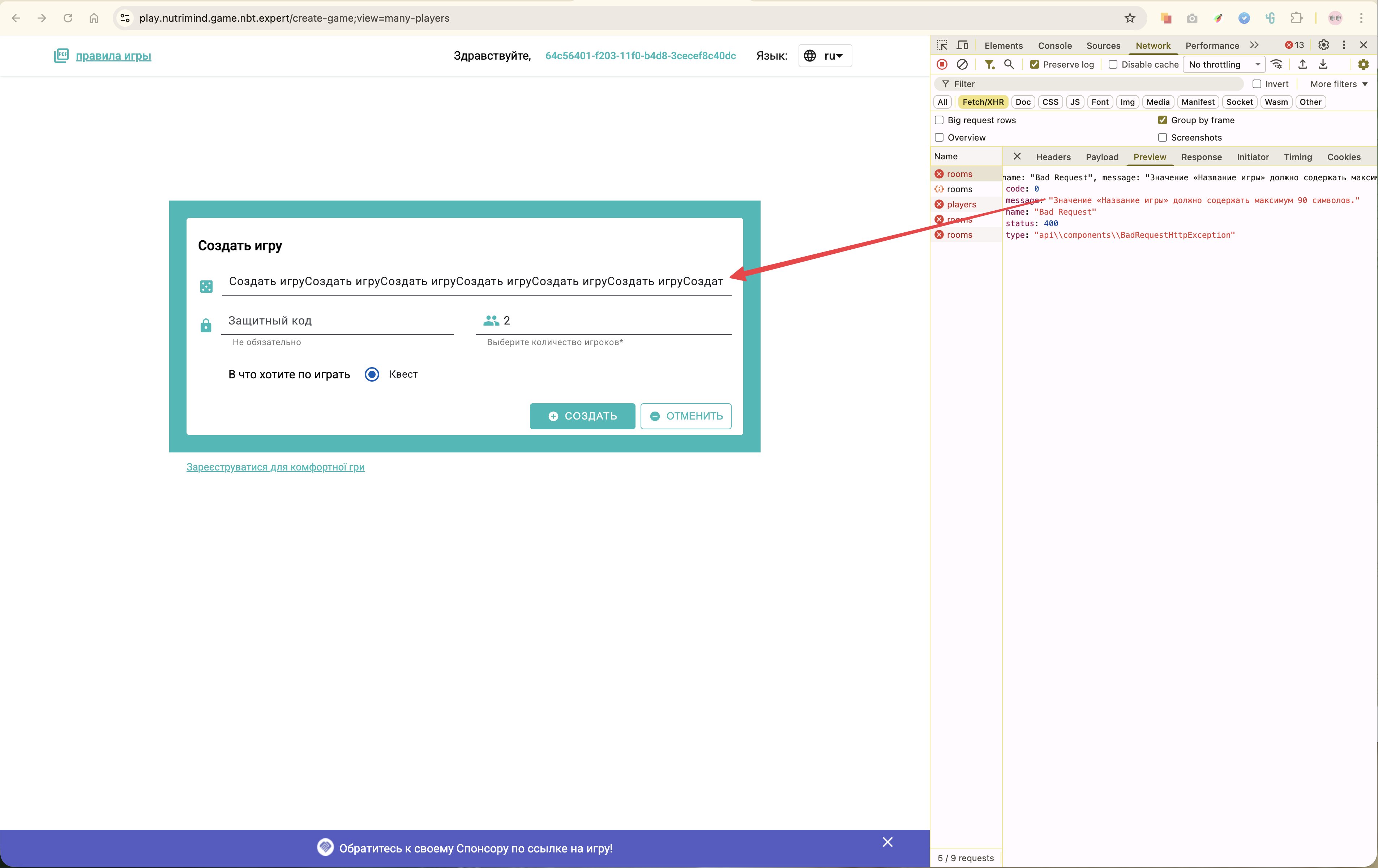Viewport: 1378px width, 868px height.
Task: Select the Квест radio button
Action: point(372,374)
